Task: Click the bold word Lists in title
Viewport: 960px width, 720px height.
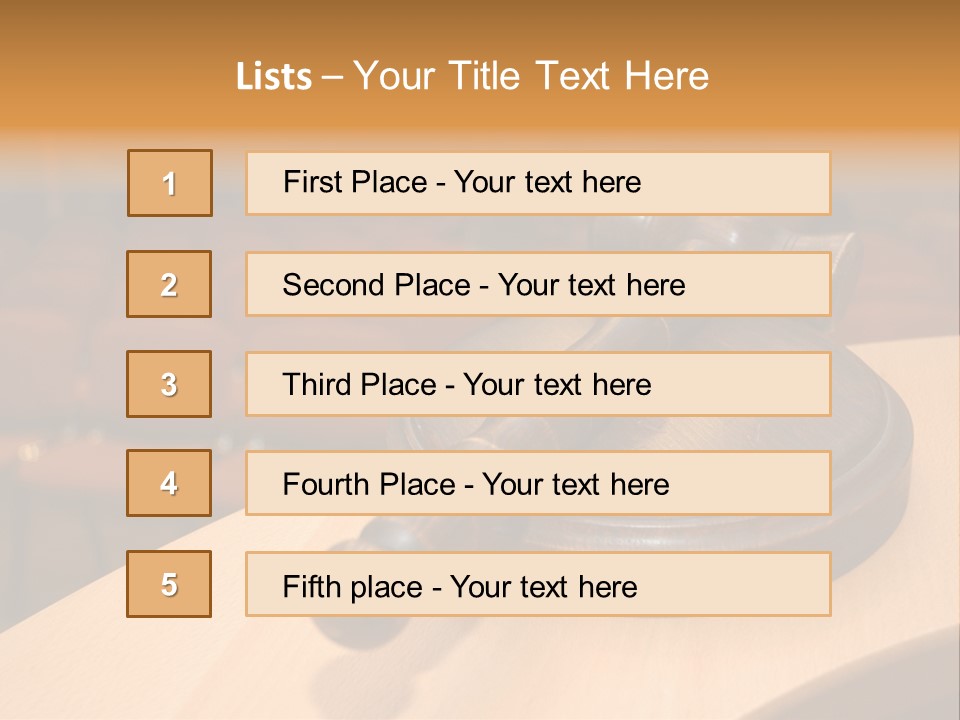Action: coord(274,76)
